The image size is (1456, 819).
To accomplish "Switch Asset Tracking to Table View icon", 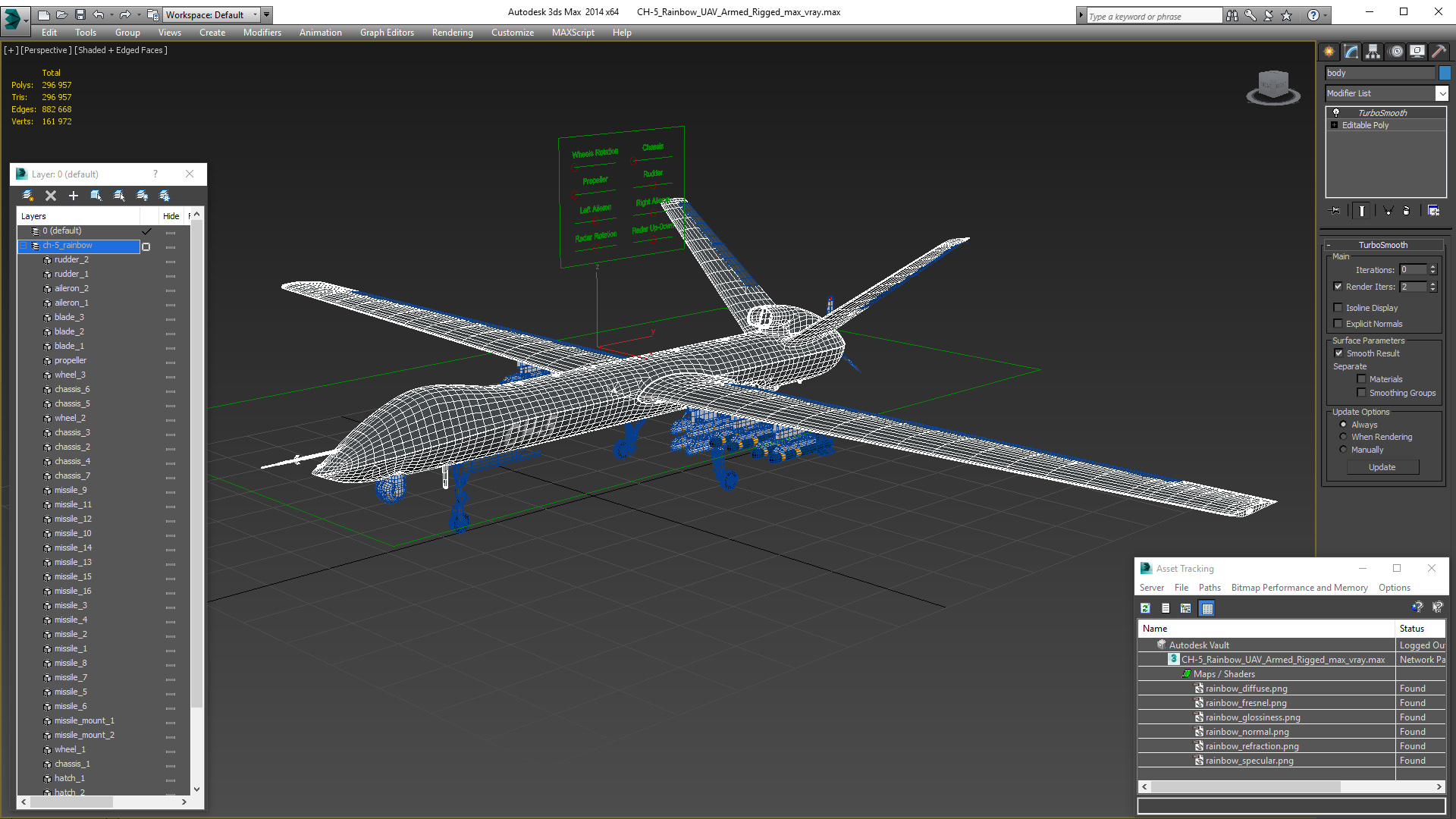I will [x=1207, y=608].
